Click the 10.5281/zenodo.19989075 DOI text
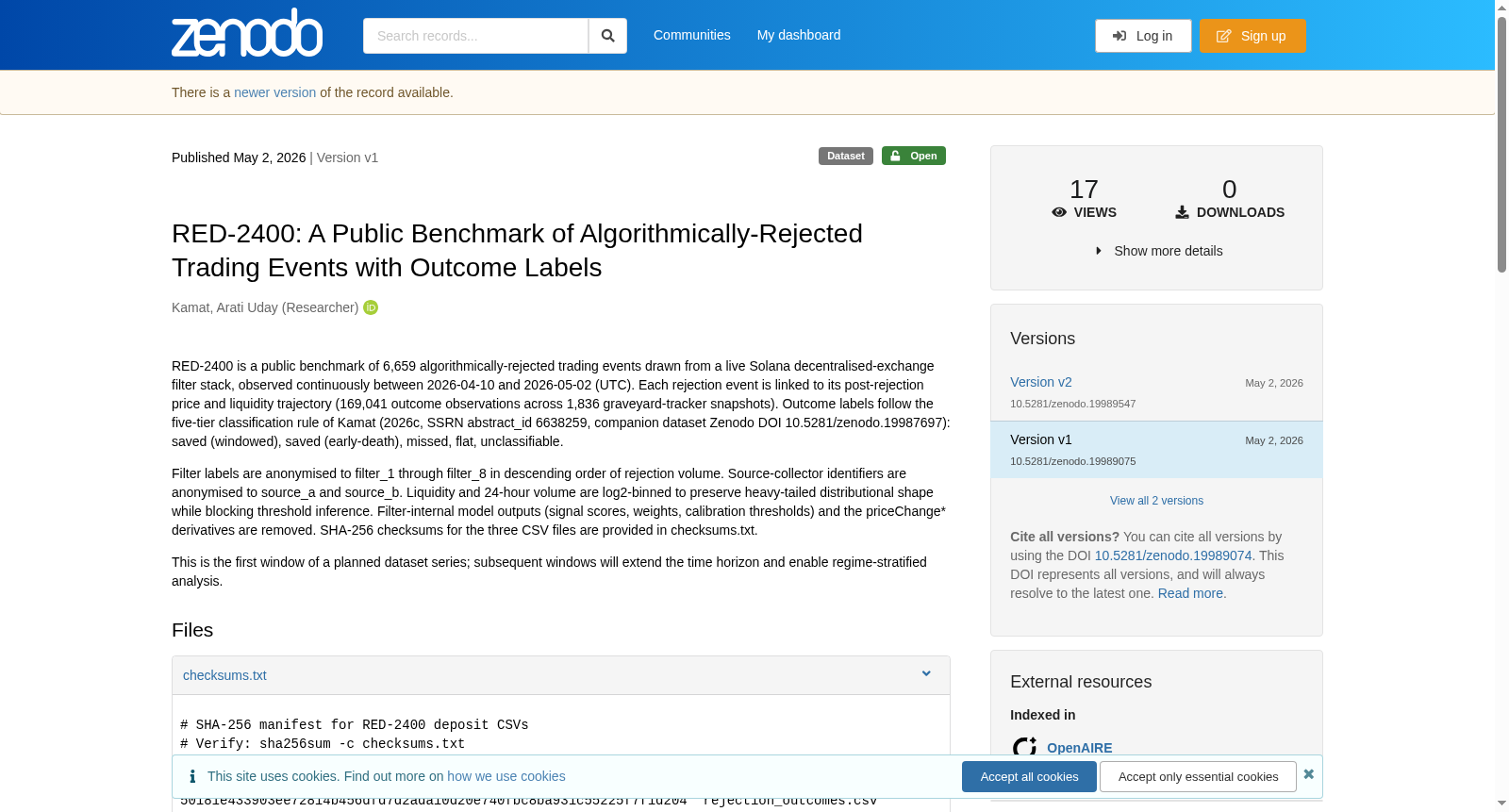This screenshot has width=1509, height=812. click(x=1072, y=461)
